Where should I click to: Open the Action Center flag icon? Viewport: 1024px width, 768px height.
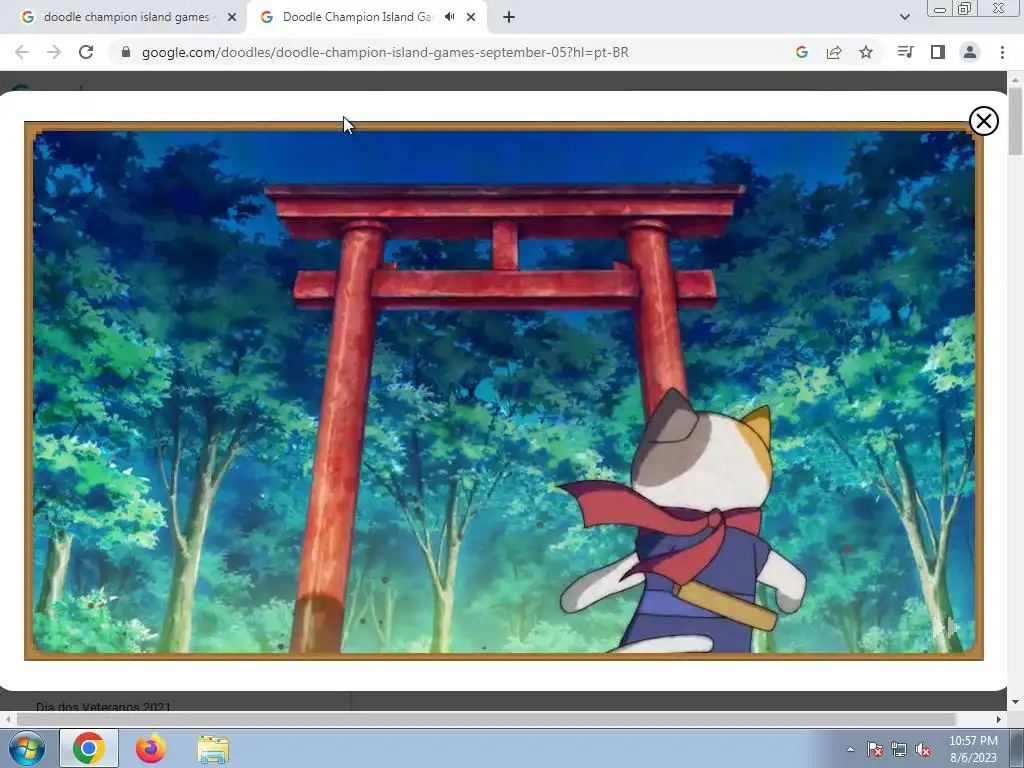click(x=875, y=750)
